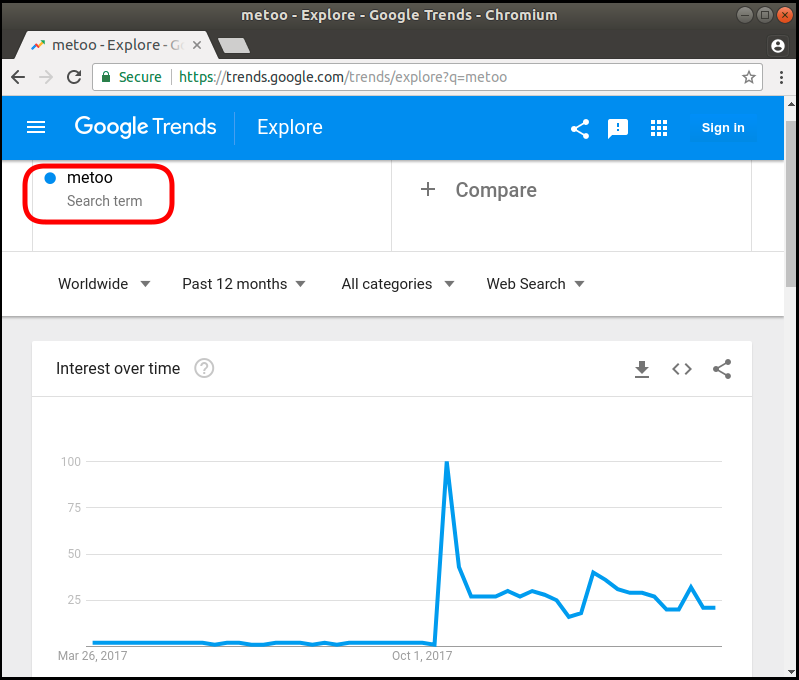This screenshot has width=799, height=680.
Task: Bookmark this page with the star icon
Action: 748,77
